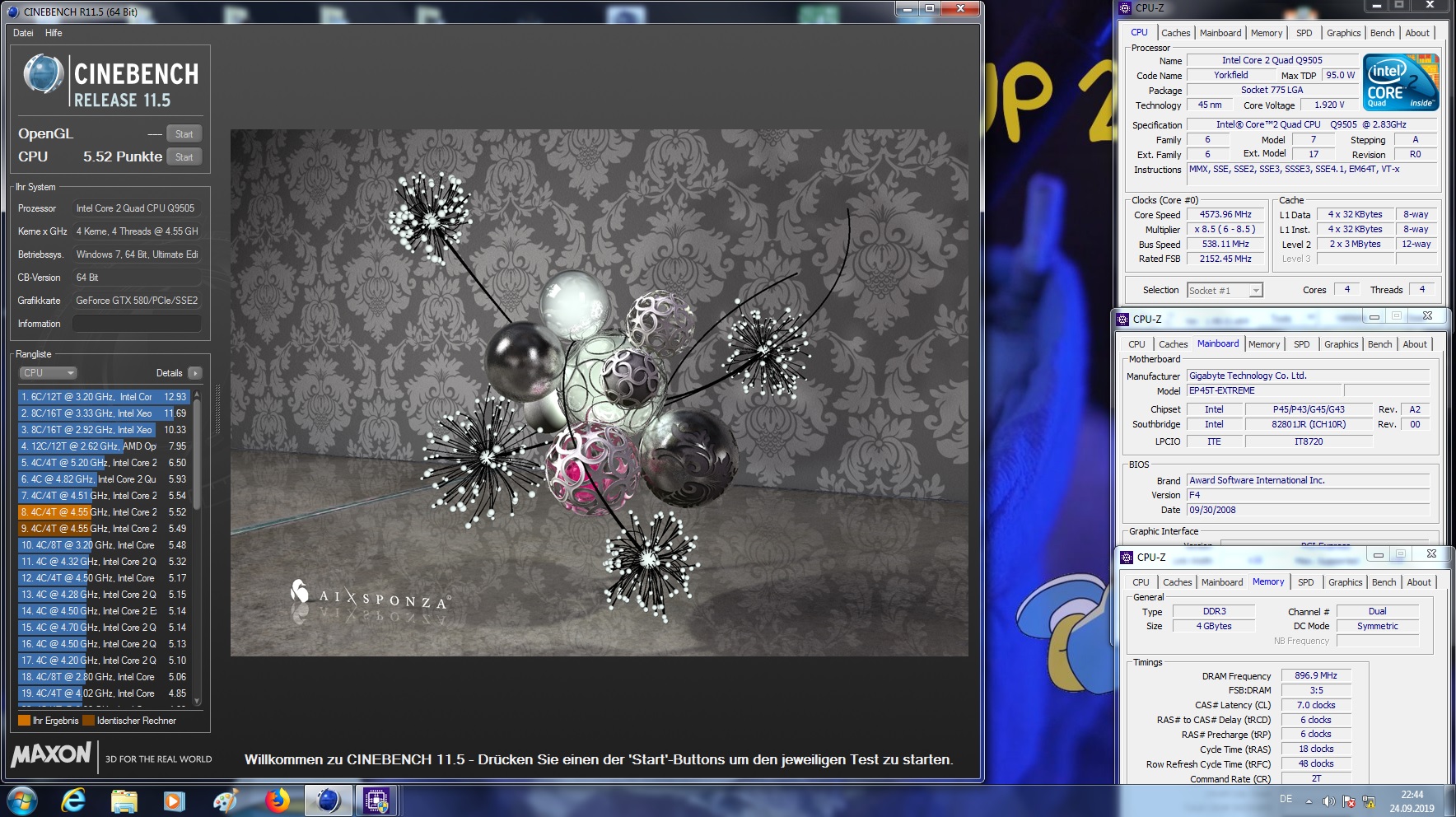The height and width of the screenshot is (817, 1456).
Task: Click the CPU-Z icon in top window title
Action: pos(1126,8)
